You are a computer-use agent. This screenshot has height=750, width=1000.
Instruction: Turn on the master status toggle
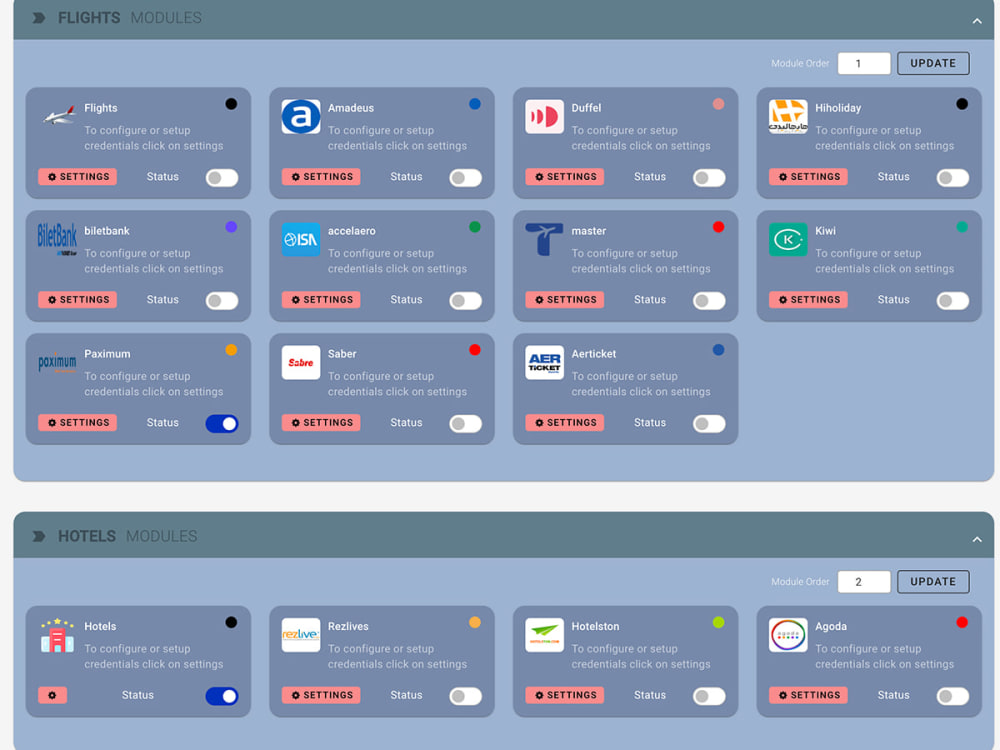(709, 300)
